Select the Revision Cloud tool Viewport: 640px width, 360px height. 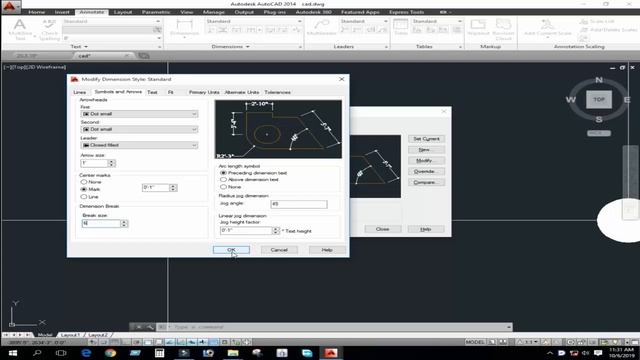coord(503,29)
